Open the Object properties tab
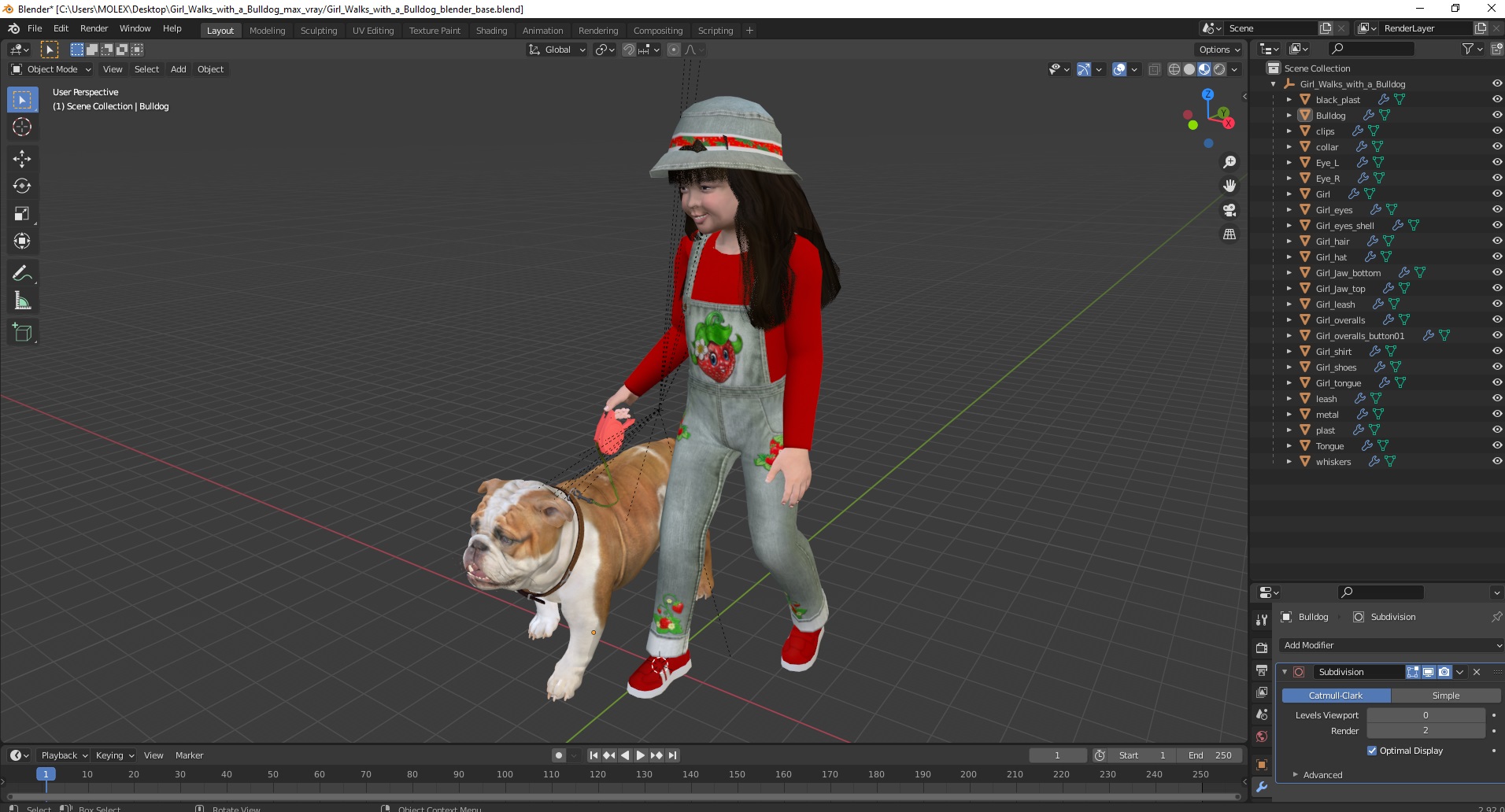 coord(1262,765)
